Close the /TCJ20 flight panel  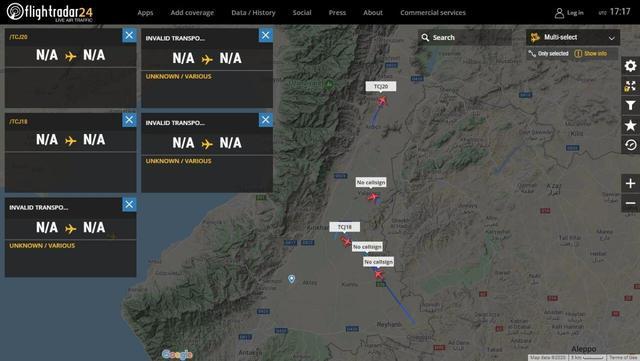click(x=129, y=35)
